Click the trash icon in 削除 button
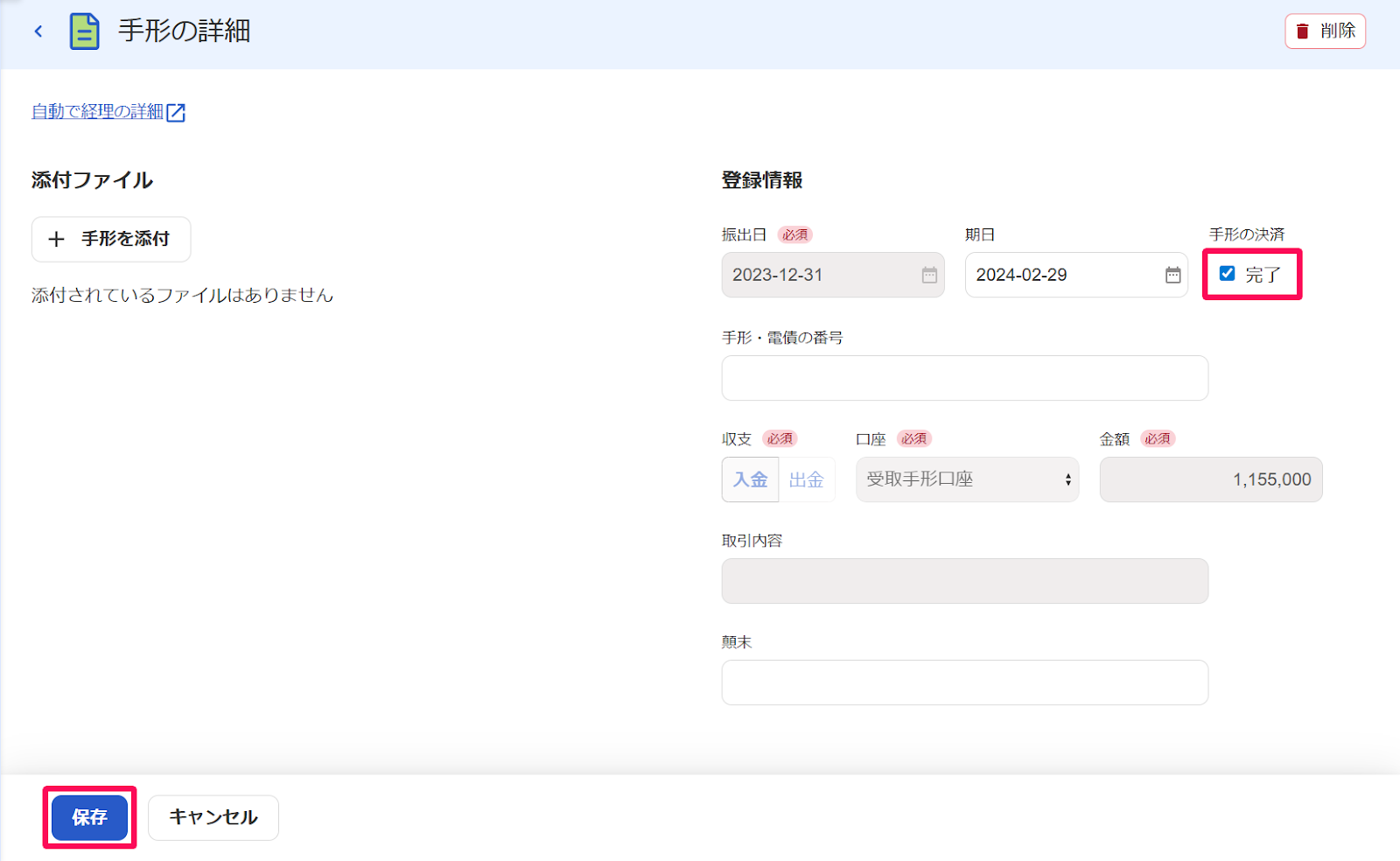The height and width of the screenshot is (861, 1400). (x=1303, y=31)
